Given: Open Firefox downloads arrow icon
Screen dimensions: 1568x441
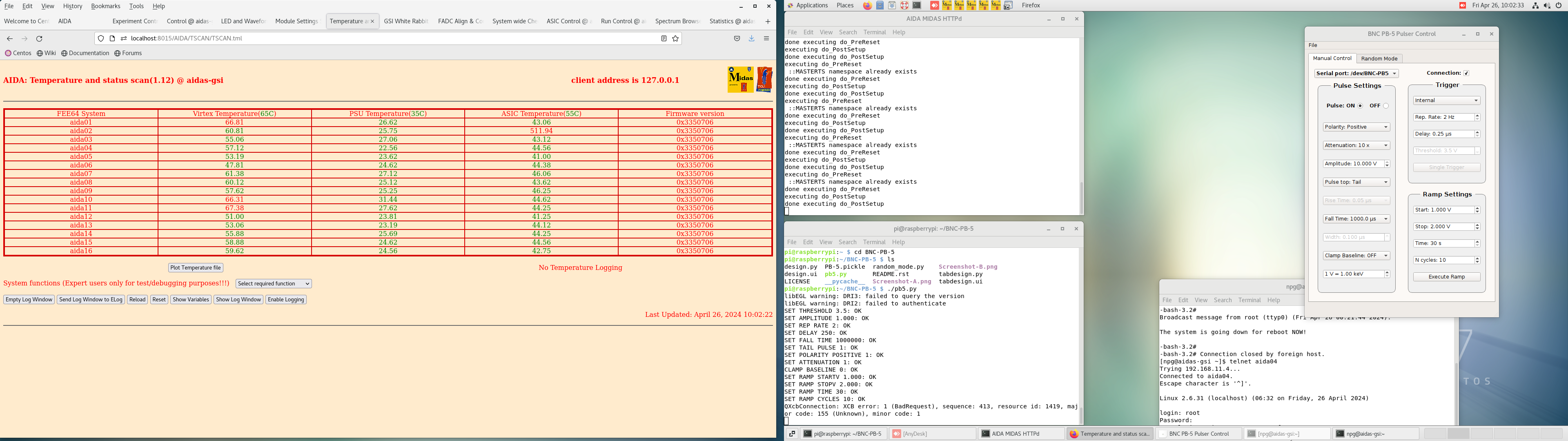Looking at the screenshot, I should click(752, 38).
